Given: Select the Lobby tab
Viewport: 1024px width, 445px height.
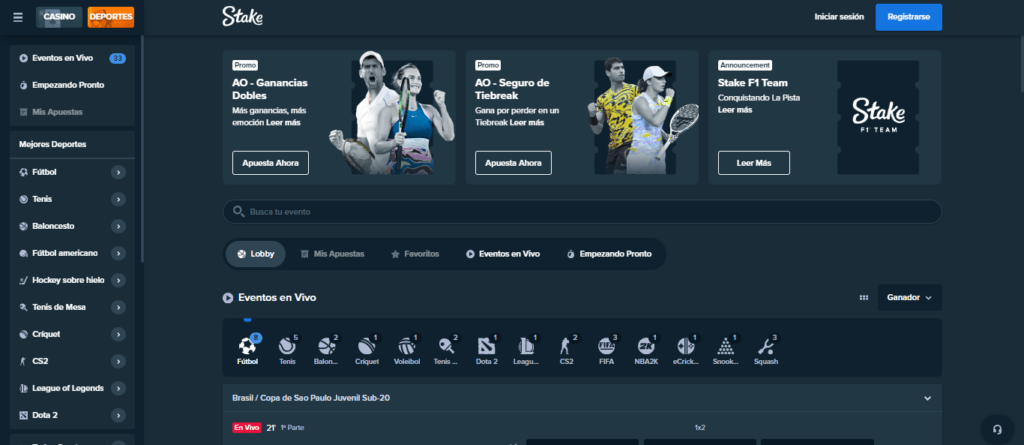Looking at the screenshot, I should pyautogui.click(x=255, y=254).
